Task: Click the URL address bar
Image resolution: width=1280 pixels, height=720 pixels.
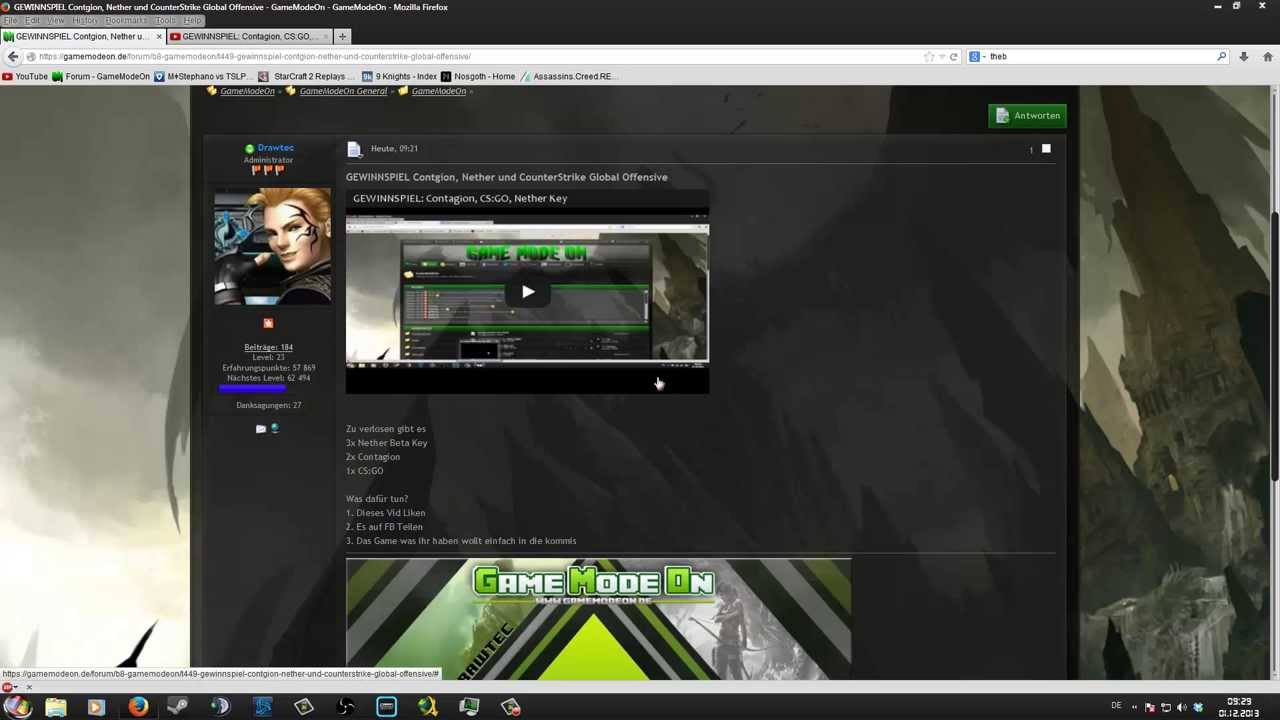Action: coord(480,57)
